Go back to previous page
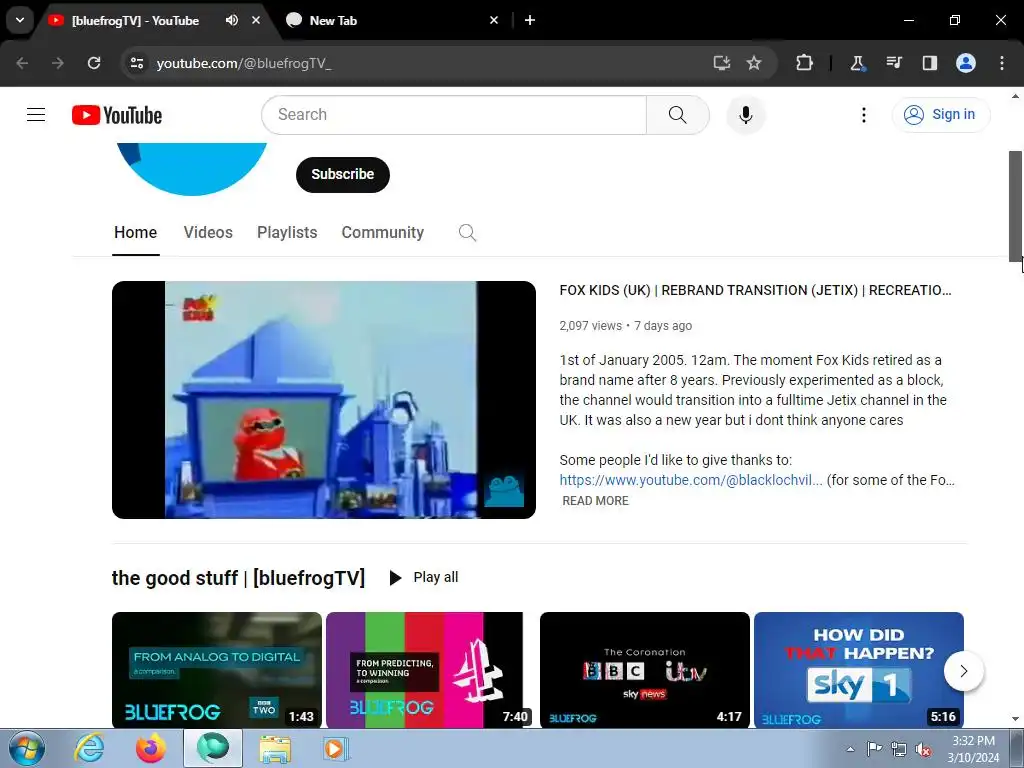The width and height of the screenshot is (1024, 768). click(22, 63)
